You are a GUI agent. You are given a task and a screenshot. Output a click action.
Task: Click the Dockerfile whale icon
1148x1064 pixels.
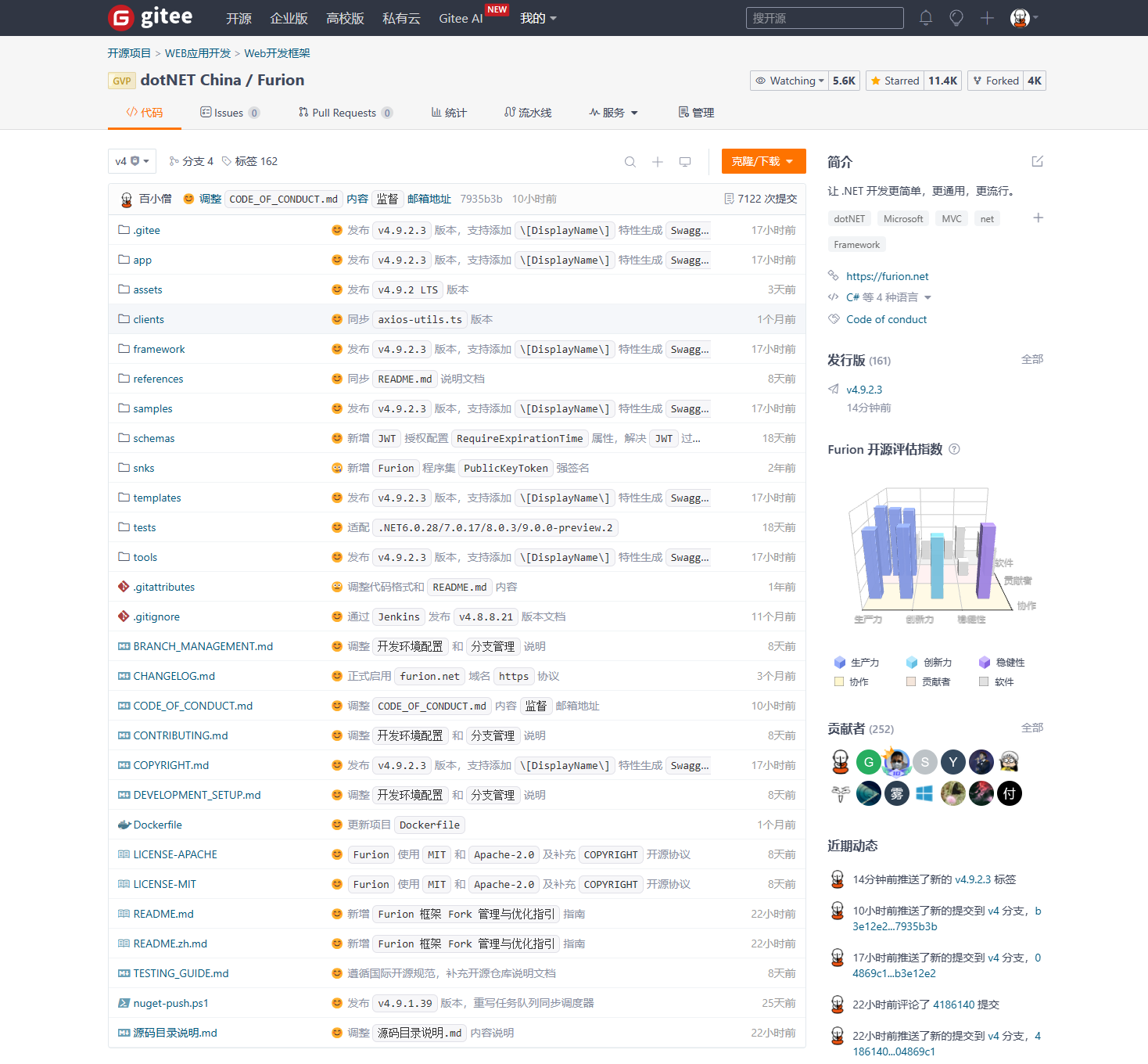pos(124,825)
